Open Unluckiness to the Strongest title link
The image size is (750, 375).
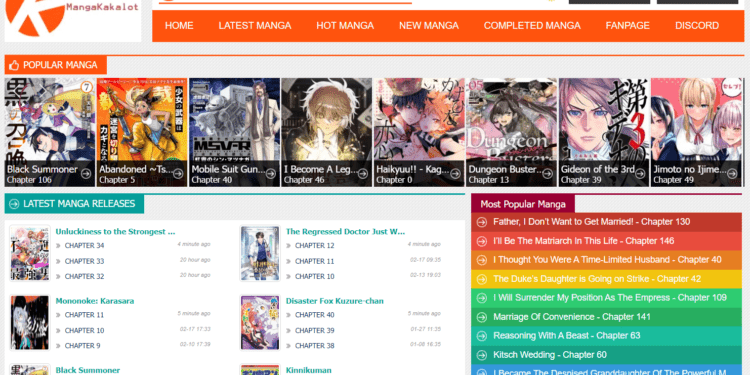[x=115, y=232]
